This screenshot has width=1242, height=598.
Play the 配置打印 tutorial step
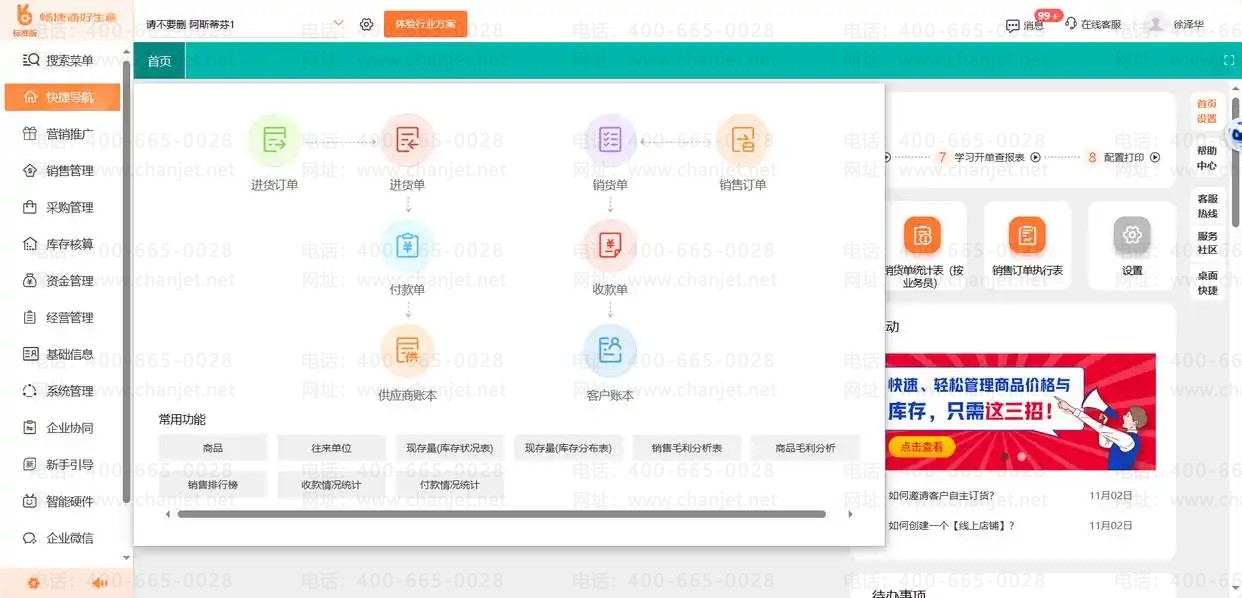pos(1155,157)
